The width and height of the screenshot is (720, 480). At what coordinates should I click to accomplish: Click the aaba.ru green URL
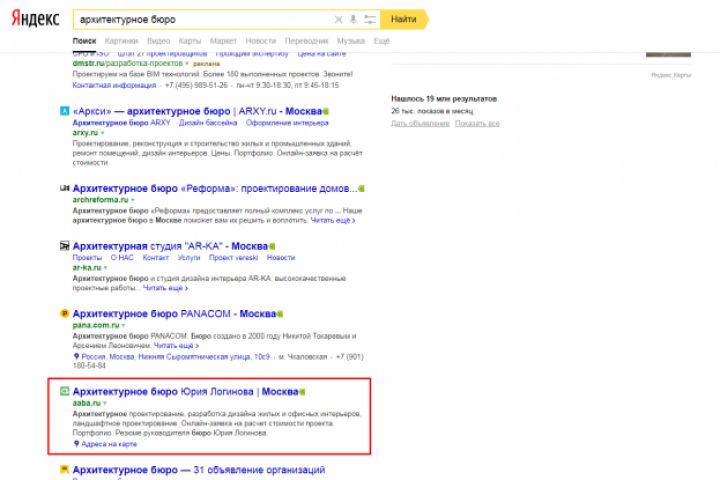pyautogui.click(x=86, y=403)
